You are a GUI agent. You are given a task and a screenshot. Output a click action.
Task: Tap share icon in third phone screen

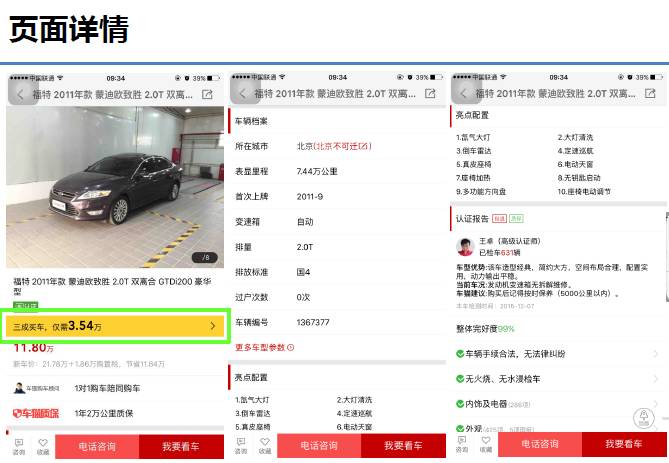[x=650, y=93]
